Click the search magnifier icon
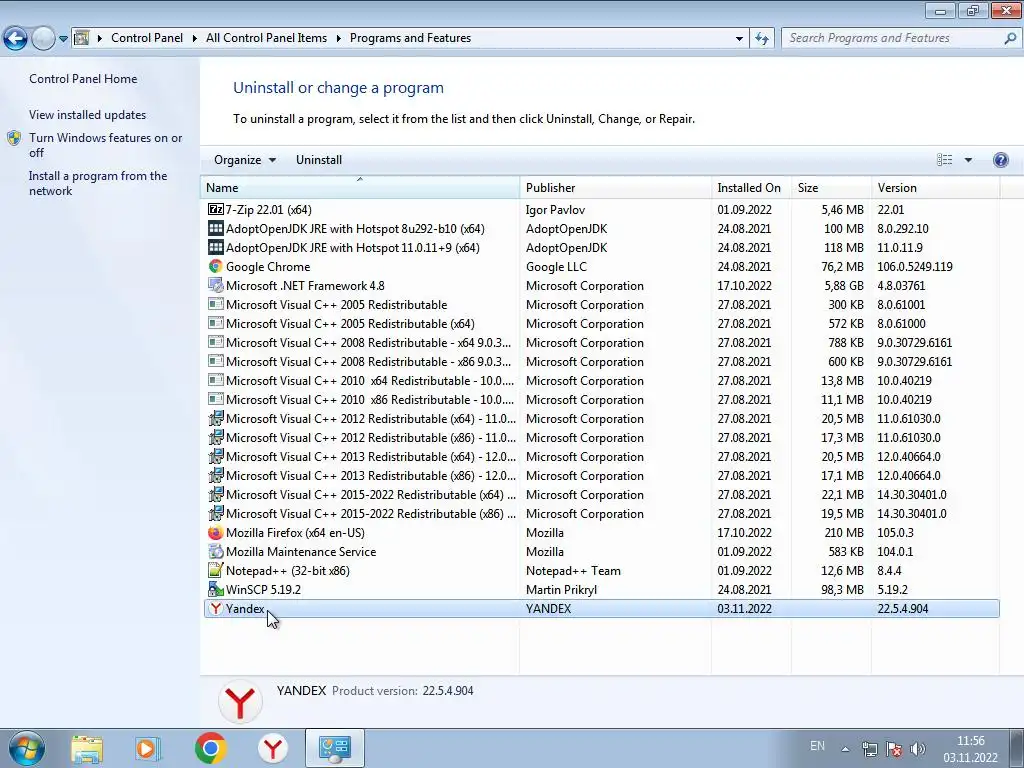Image resolution: width=1024 pixels, height=768 pixels. coord(1010,39)
